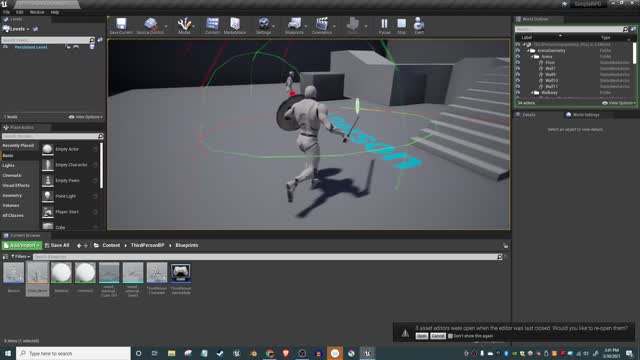Click the Windows taskbar search box
This screenshot has height=360, width=640.
pos(73,353)
